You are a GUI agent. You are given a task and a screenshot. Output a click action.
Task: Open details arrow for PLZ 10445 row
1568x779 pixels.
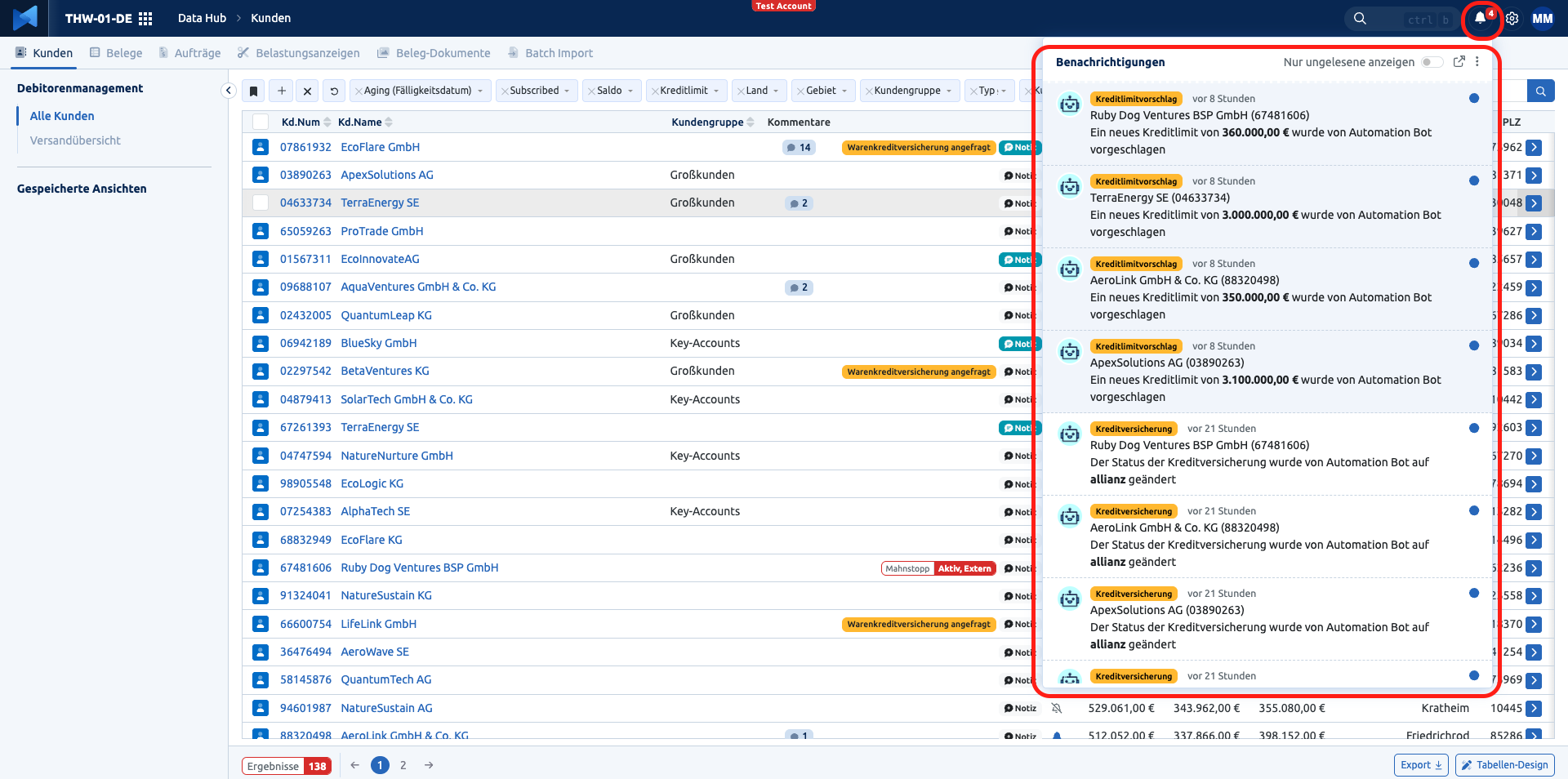point(1534,708)
